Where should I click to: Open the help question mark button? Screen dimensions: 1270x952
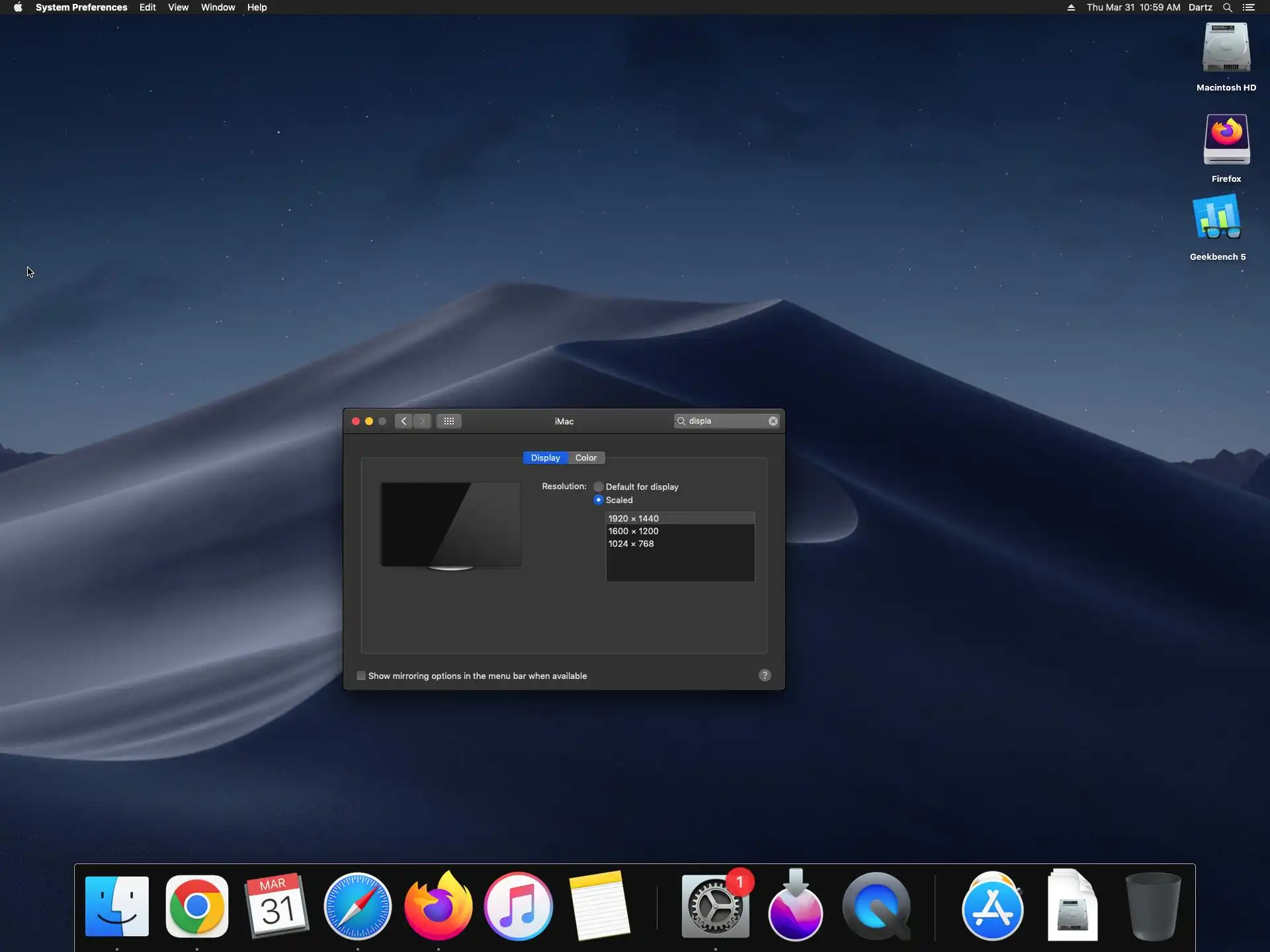765,675
